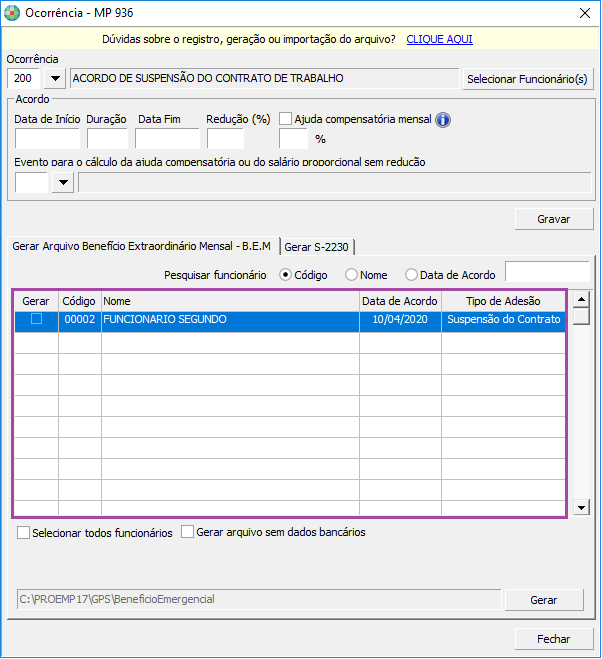Switch to the Gerar S-2230 tab
Screen dimensions: 602x659
coord(317,247)
